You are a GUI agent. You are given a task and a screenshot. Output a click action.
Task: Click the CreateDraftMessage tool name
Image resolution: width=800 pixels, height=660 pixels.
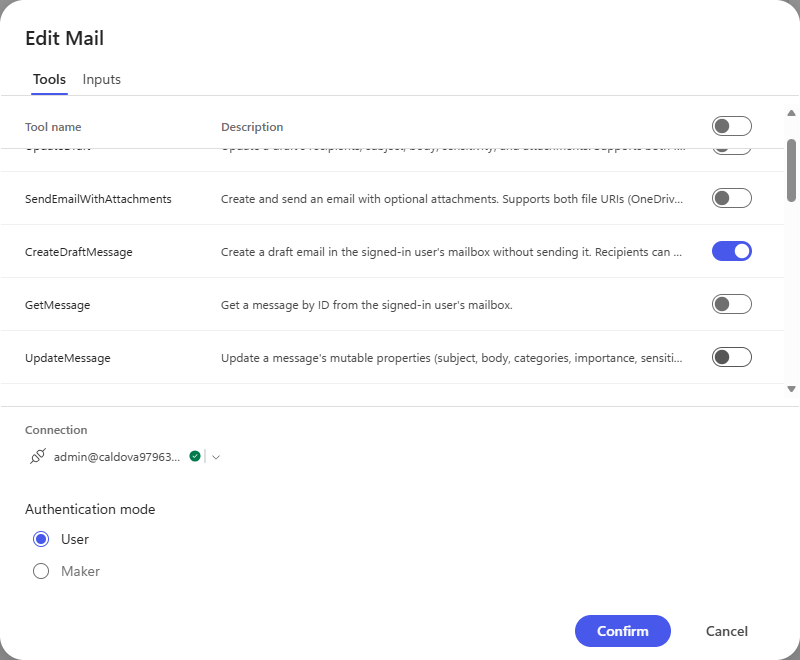coord(79,252)
